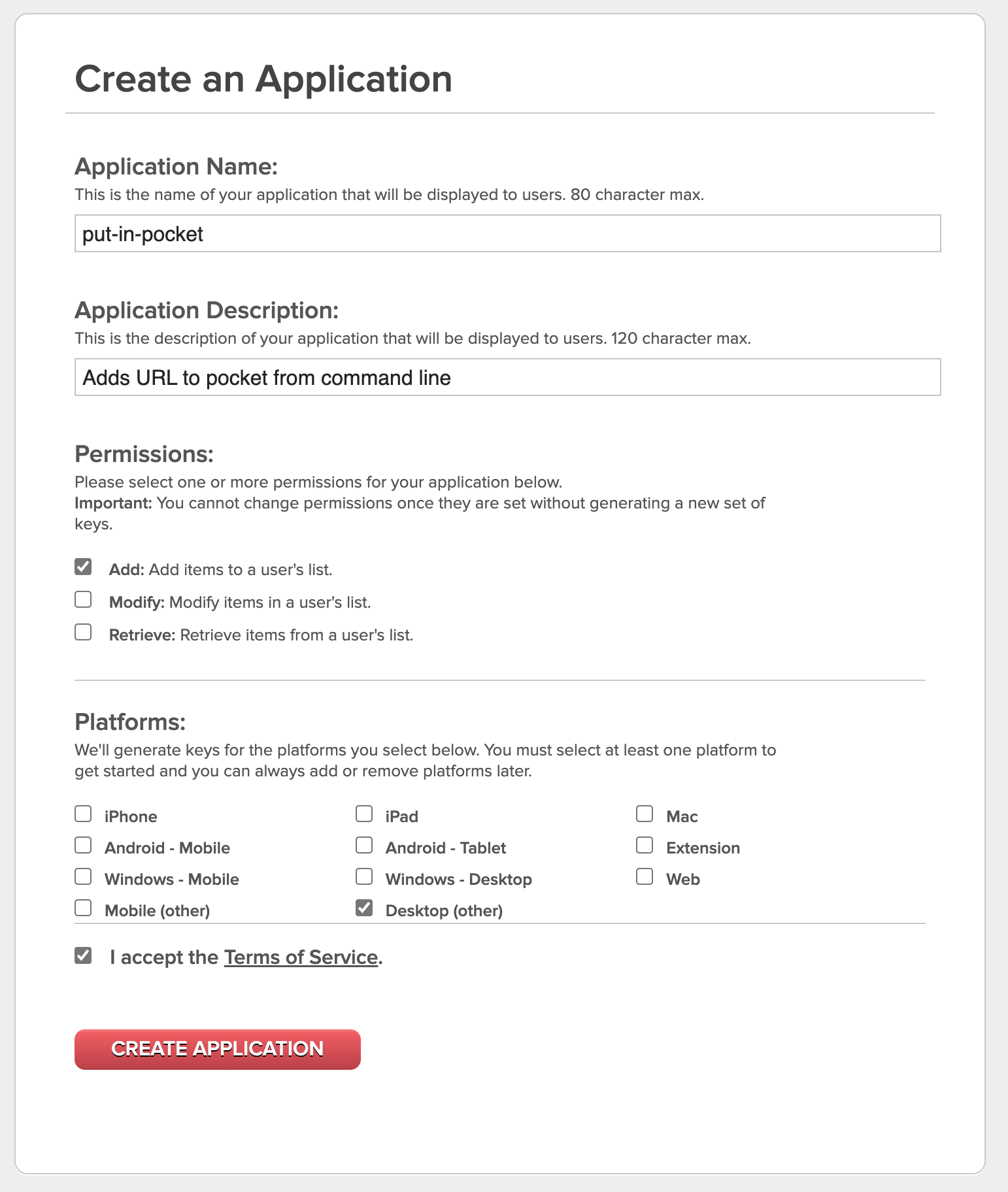The height and width of the screenshot is (1192, 1008).
Task: Enable the Retrieve permission checkbox
Action: (83, 632)
